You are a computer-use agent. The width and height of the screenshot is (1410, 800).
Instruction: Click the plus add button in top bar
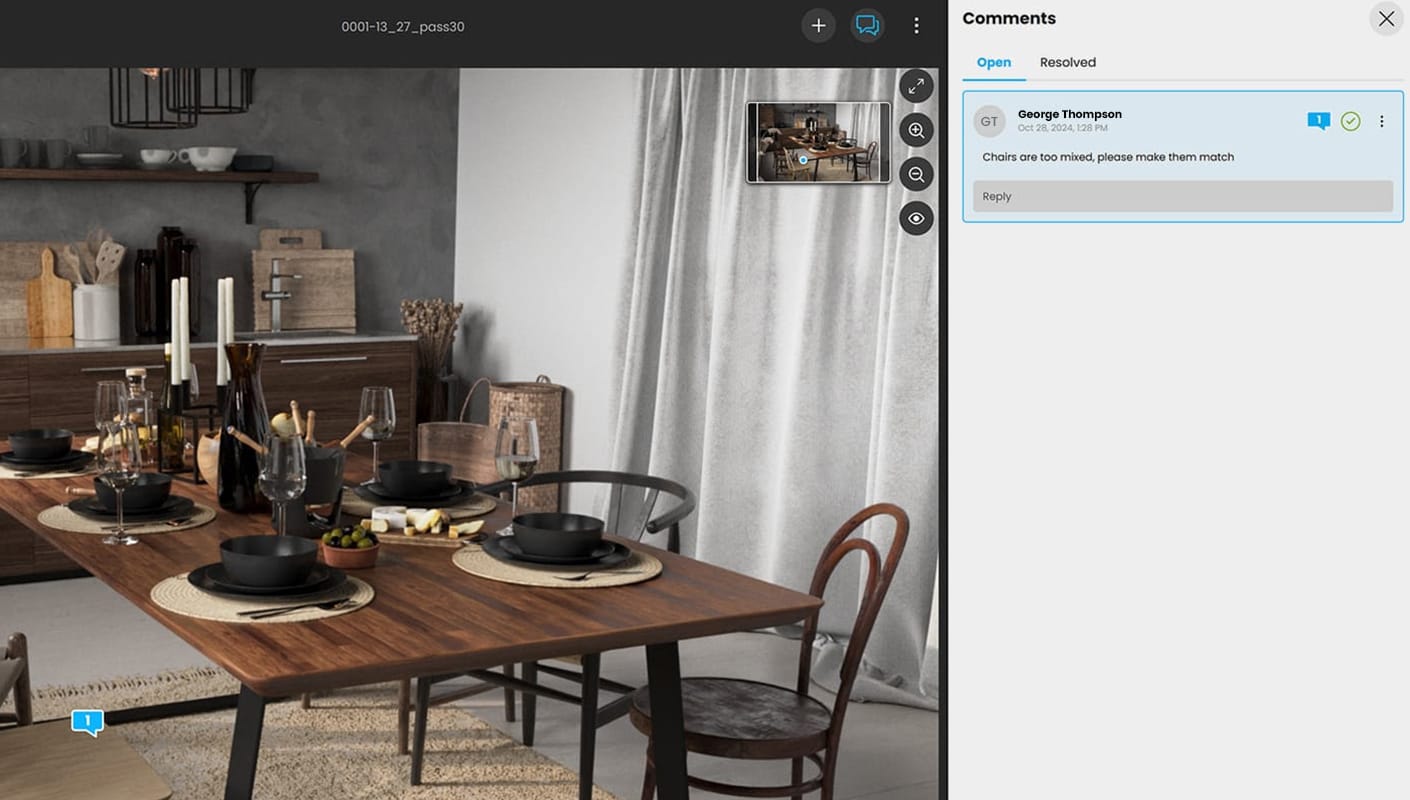pyautogui.click(x=818, y=26)
